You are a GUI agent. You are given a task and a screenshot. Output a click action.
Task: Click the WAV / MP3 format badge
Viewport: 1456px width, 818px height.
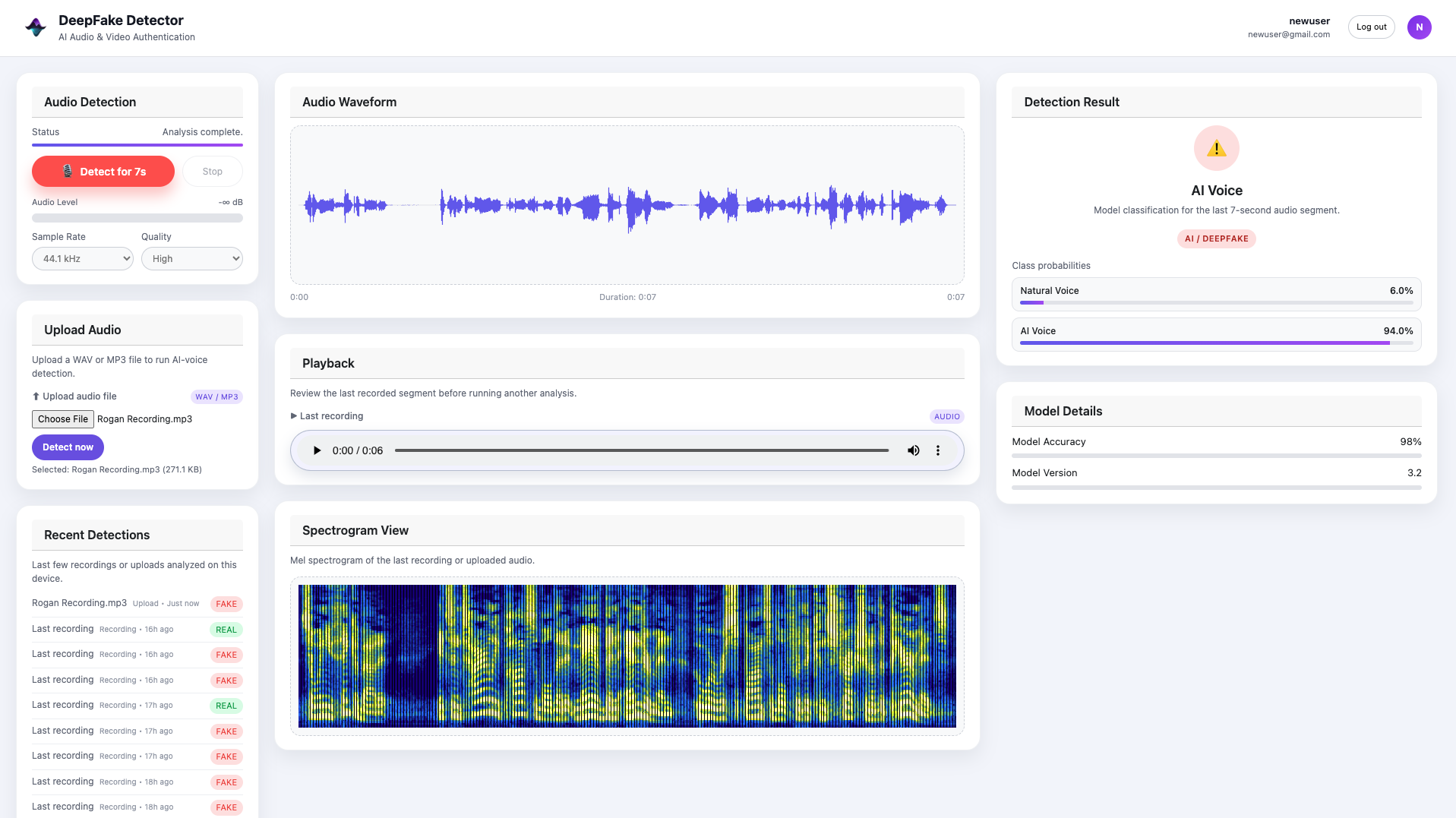pyautogui.click(x=216, y=396)
